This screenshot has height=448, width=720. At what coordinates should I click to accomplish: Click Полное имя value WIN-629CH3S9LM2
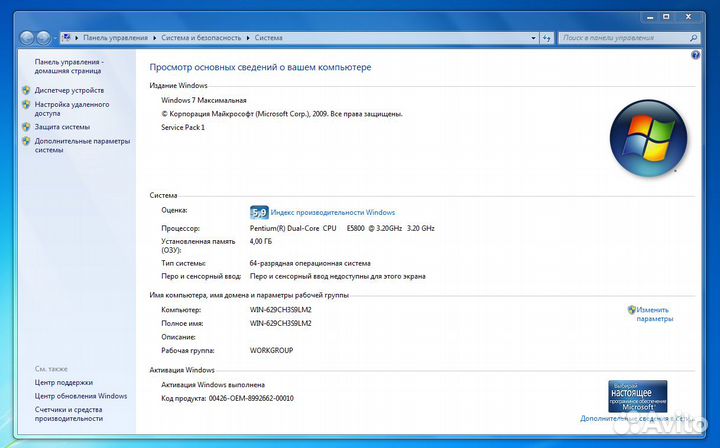[x=281, y=323]
